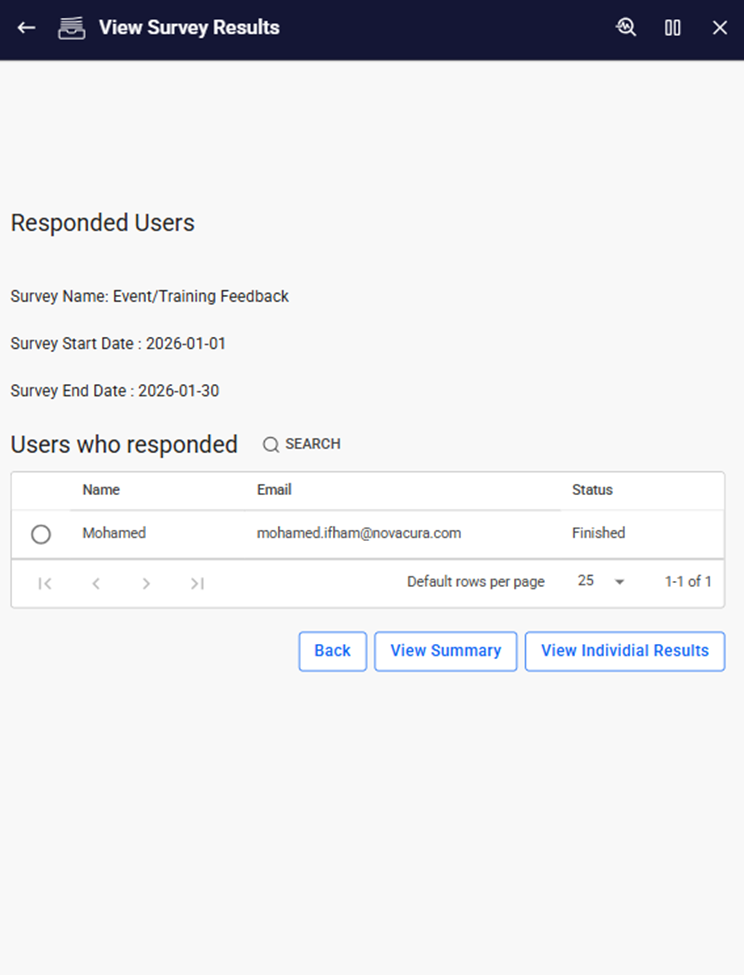The image size is (744, 975).
Task: Sort by the Status column header
Action: click(x=592, y=490)
